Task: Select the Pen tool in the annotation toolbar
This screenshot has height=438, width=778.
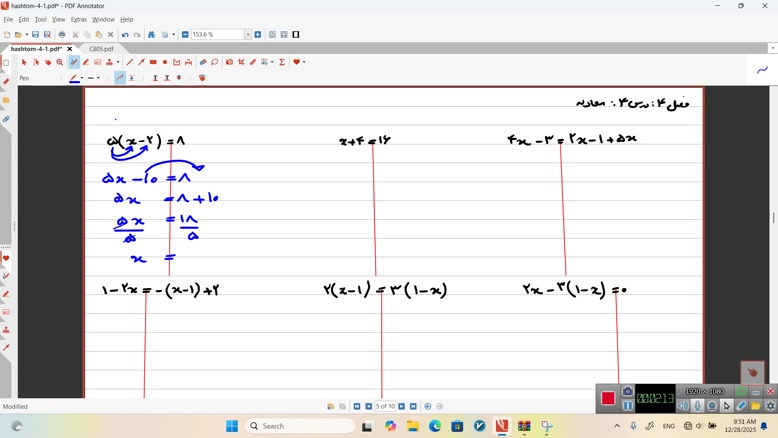Action: tap(73, 62)
